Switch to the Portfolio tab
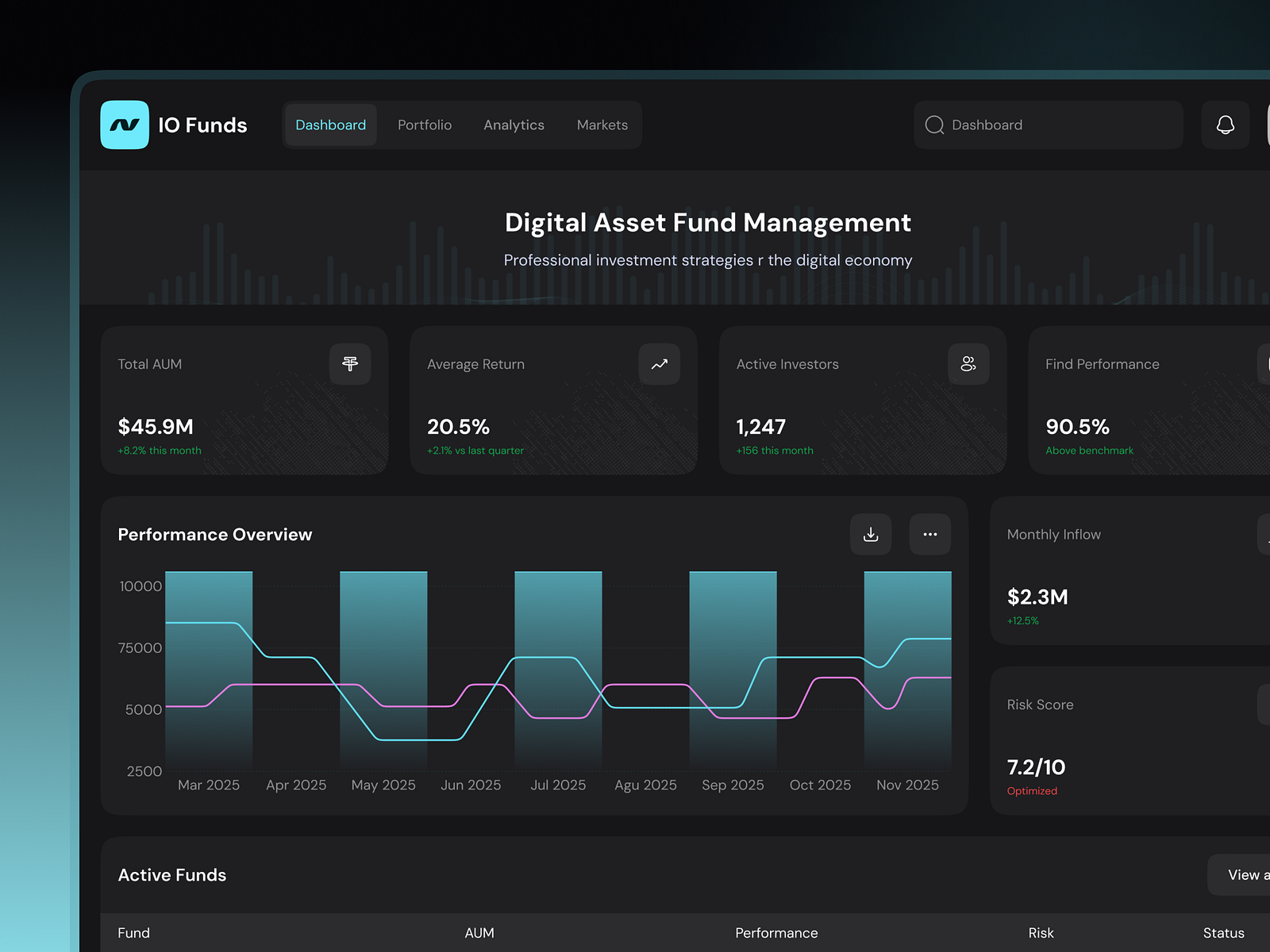Screen dimensions: 1270x952 click(424, 125)
